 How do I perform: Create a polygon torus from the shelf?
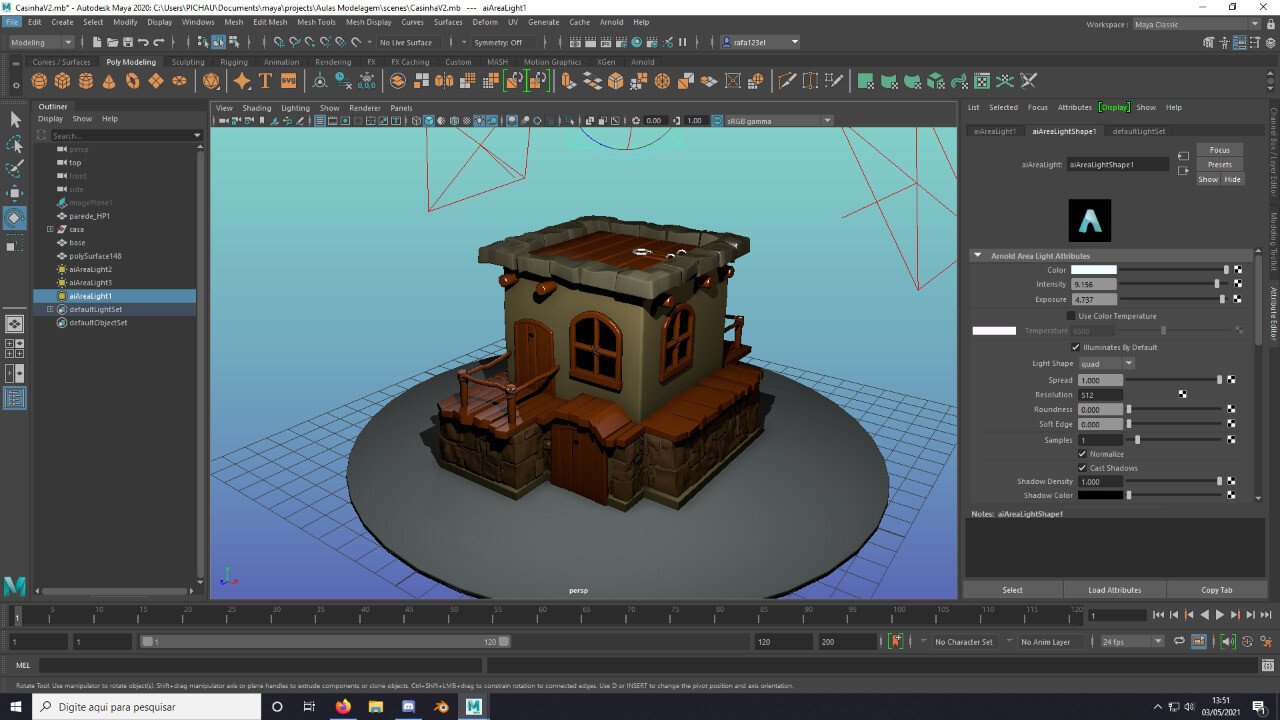130,81
